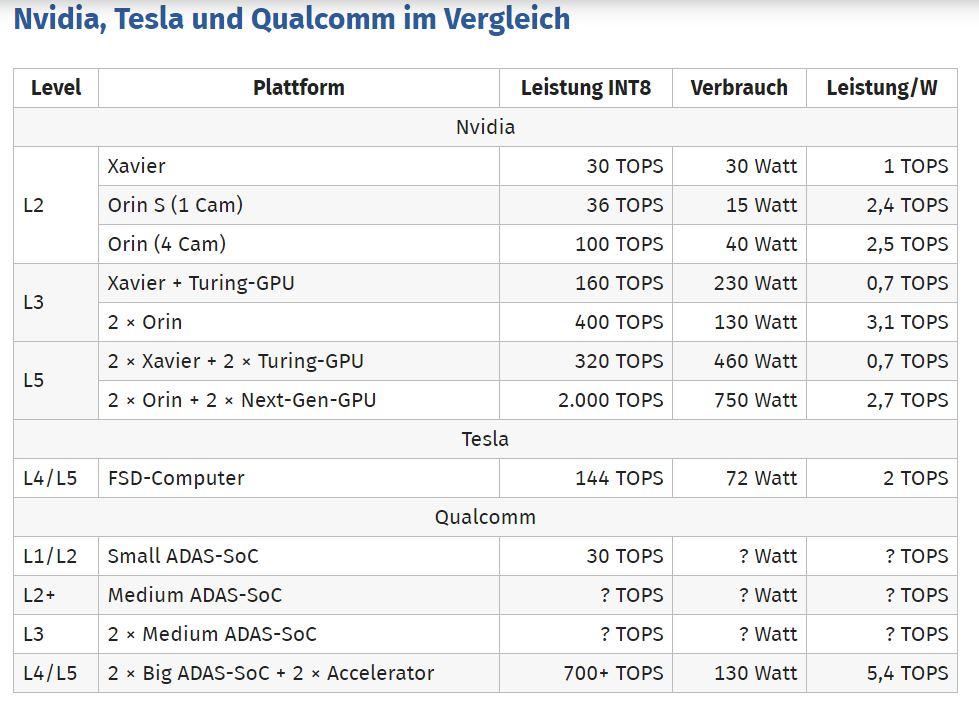Select the L2+ level cell
The image size is (979, 708).
click(56, 595)
